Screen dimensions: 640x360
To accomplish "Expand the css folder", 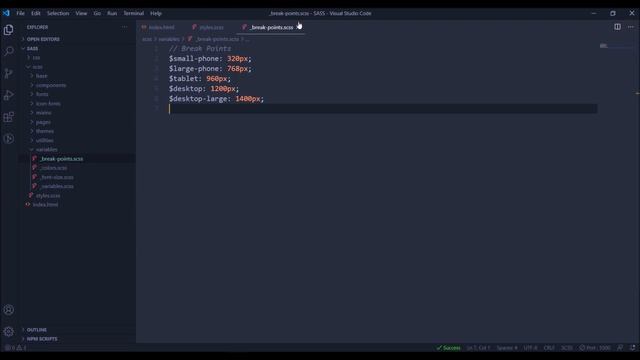I will coord(36,58).
